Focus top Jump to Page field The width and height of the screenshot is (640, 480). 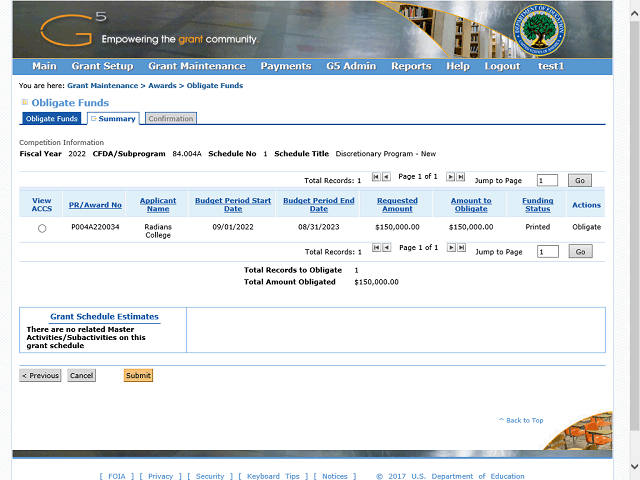coord(547,180)
